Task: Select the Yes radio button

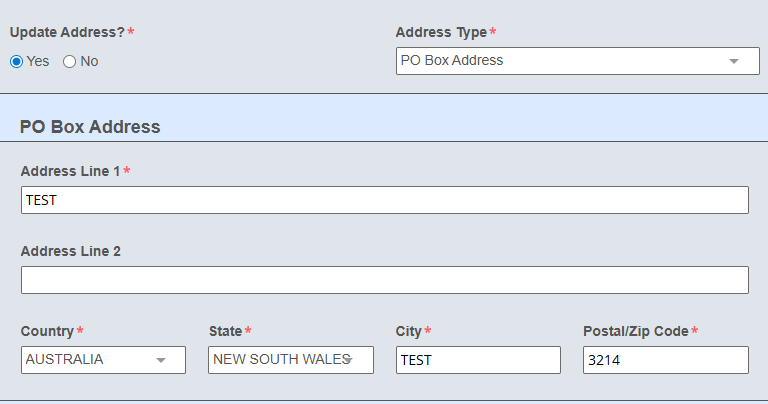Action: pyautogui.click(x=17, y=62)
